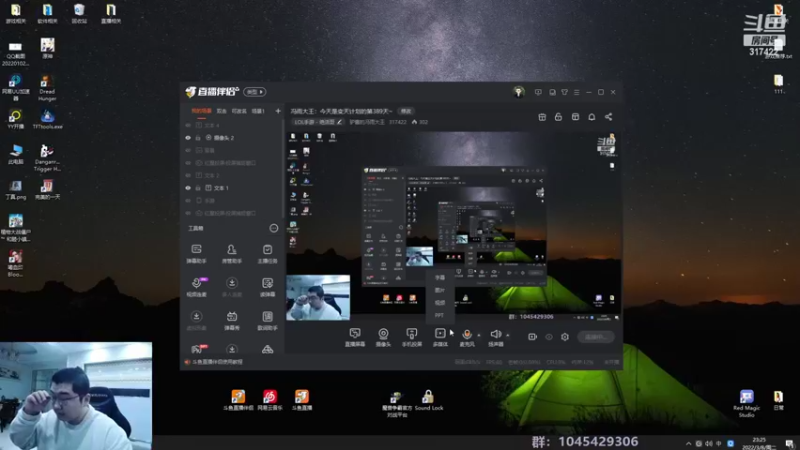The height and width of the screenshot is (450, 800).
Task: Open the 直播屏幕 screen capture source
Action: pos(355,337)
